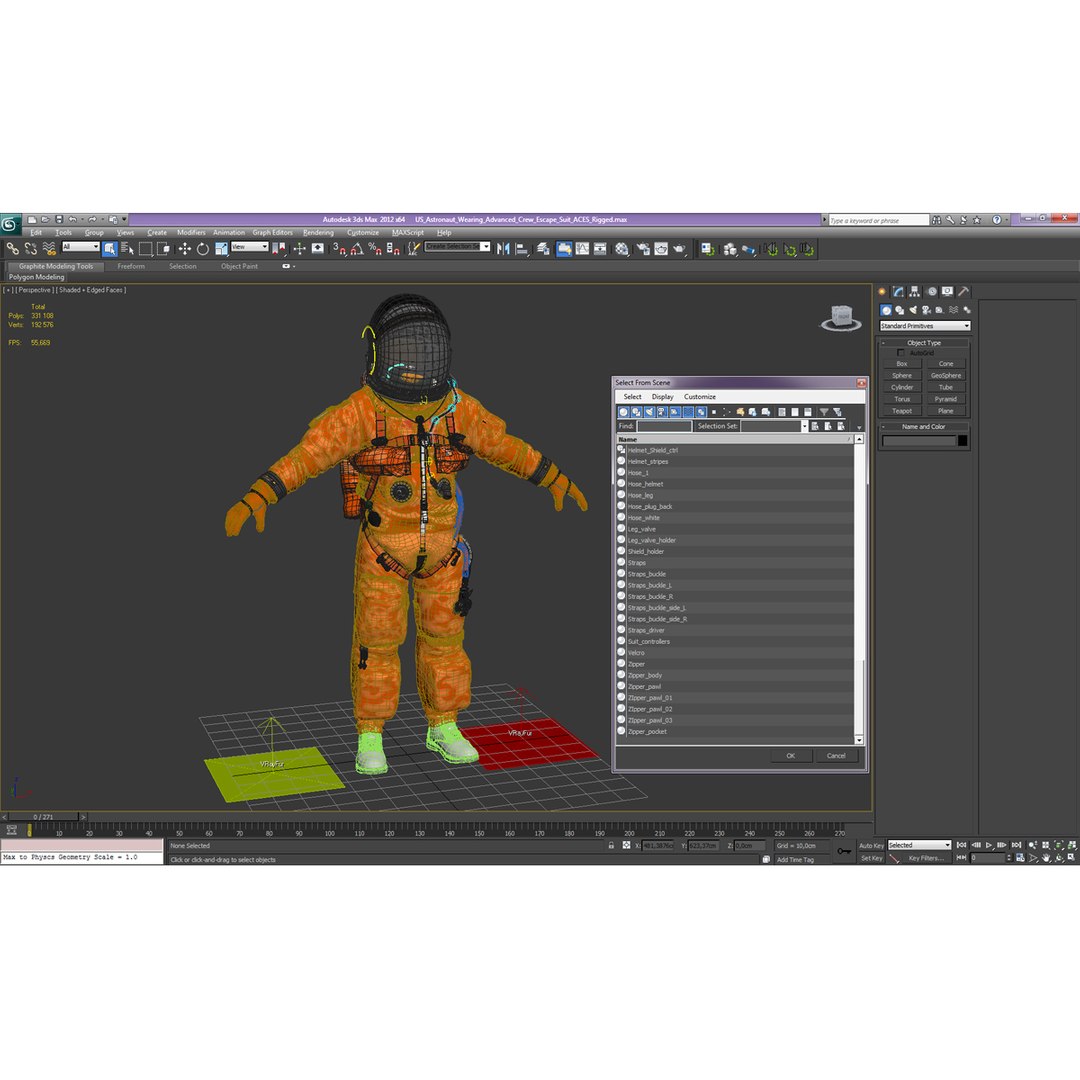Choose the Select and Rotate tool

[202, 249]
